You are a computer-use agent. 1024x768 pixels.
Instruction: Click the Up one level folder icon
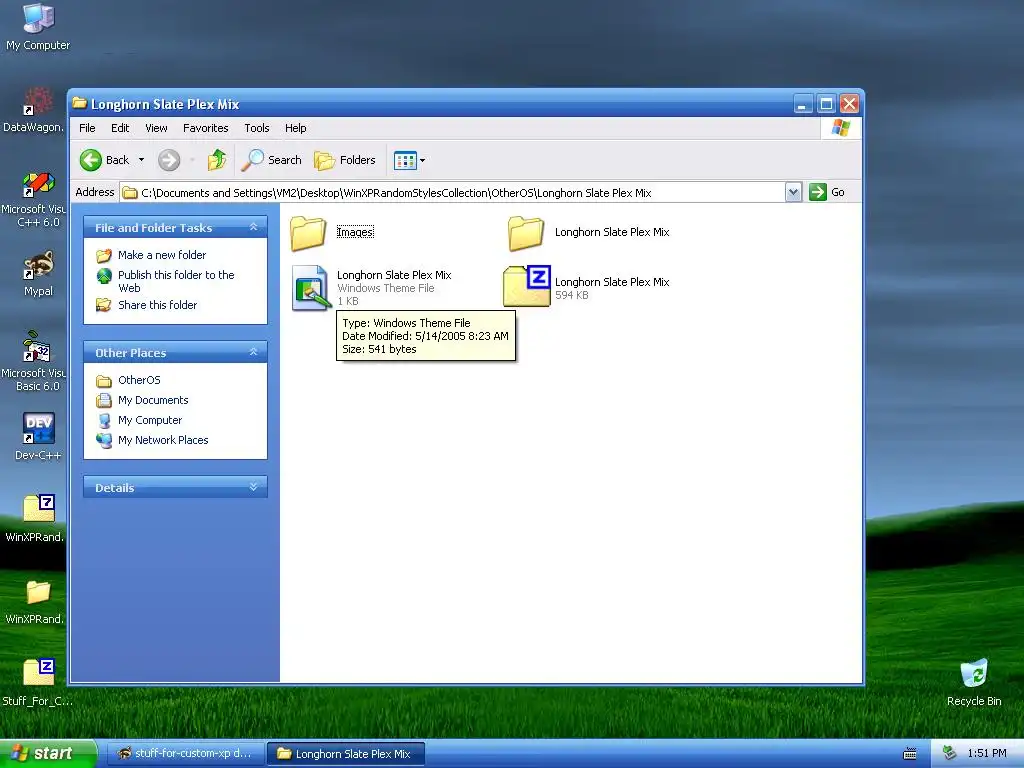click(x=217, y=160)
